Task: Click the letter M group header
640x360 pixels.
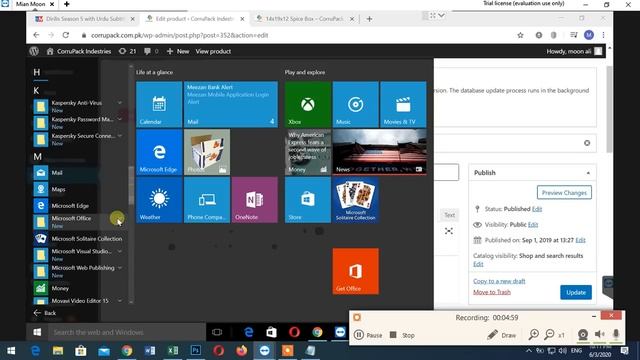Action: [x=37, y=157]
